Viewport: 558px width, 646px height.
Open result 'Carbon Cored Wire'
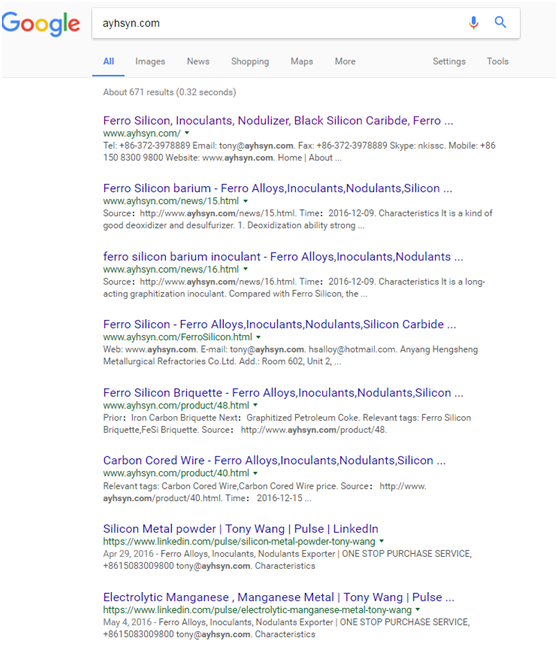coord(274,460)
